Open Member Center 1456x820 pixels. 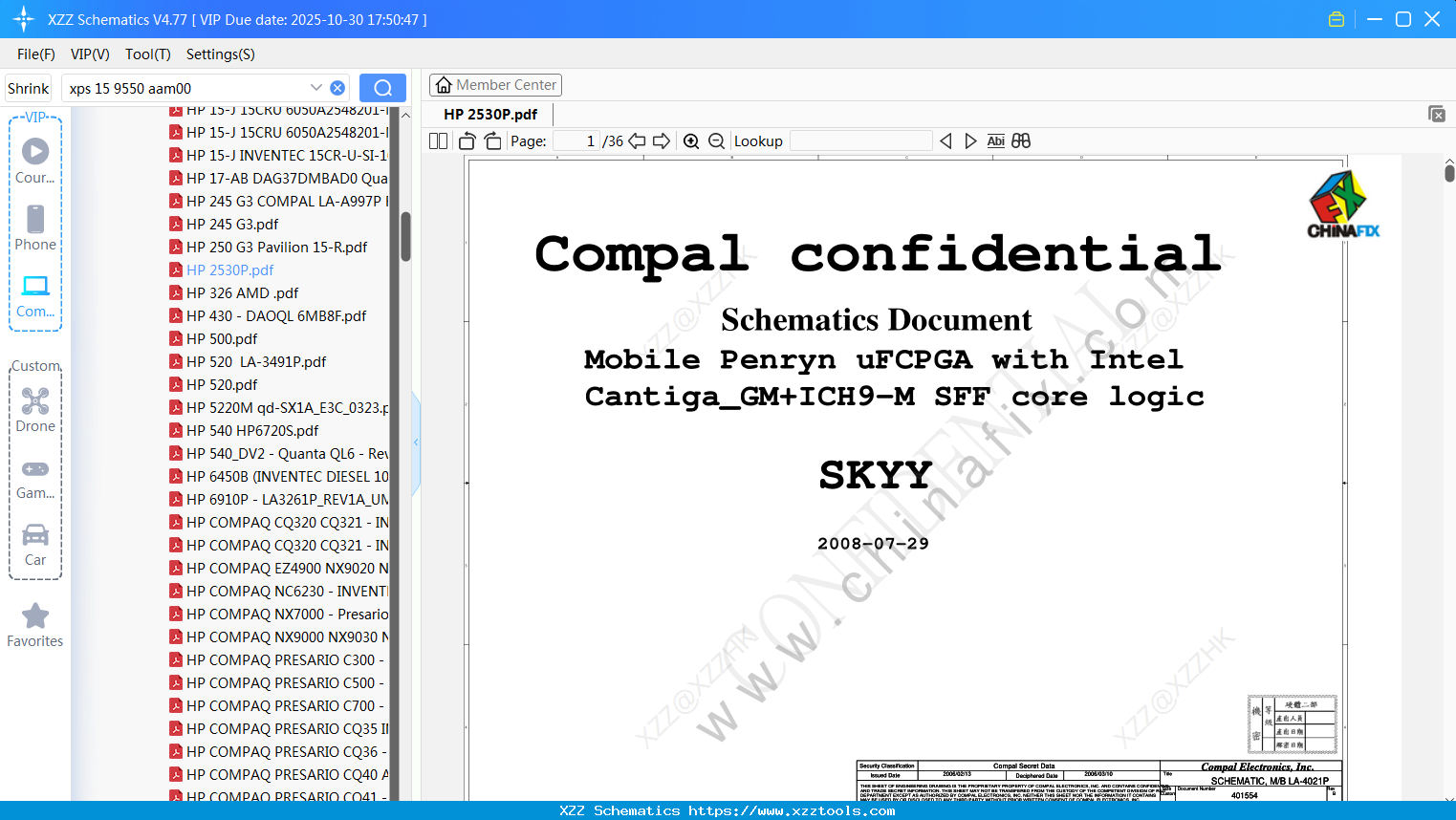coord(495,85)
